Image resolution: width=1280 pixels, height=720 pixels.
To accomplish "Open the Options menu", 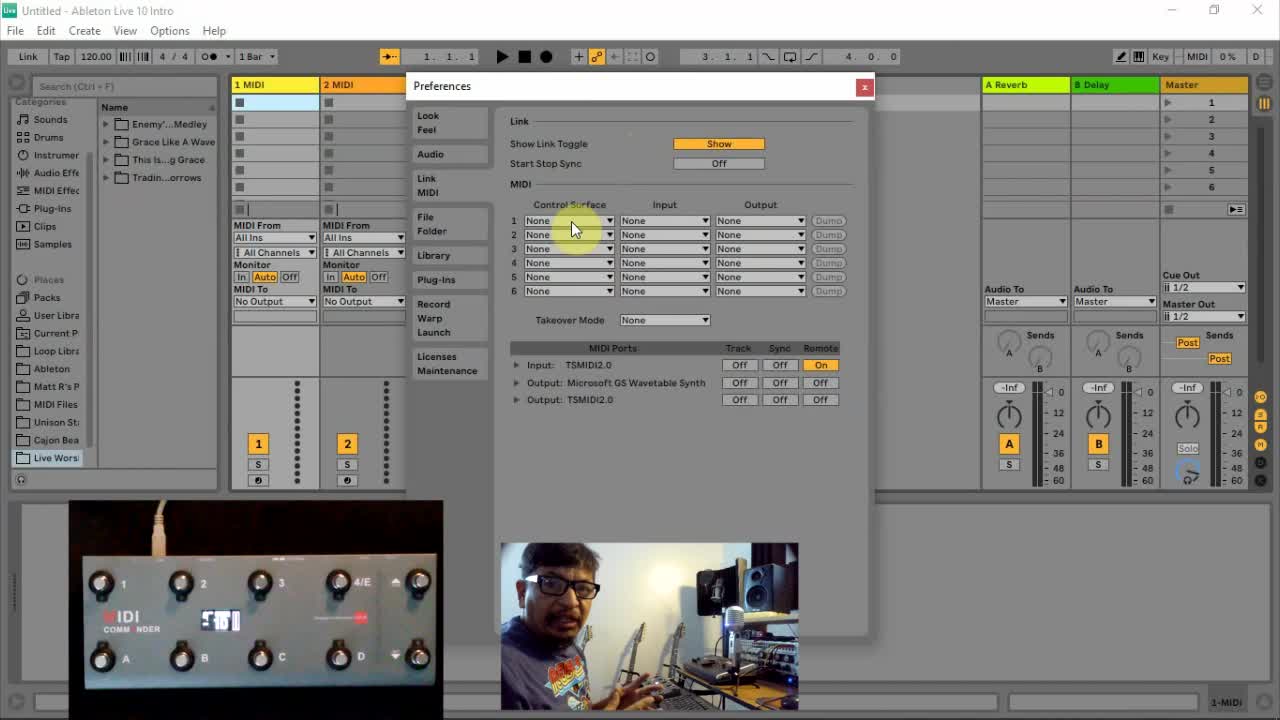I will tap(170, 31).
